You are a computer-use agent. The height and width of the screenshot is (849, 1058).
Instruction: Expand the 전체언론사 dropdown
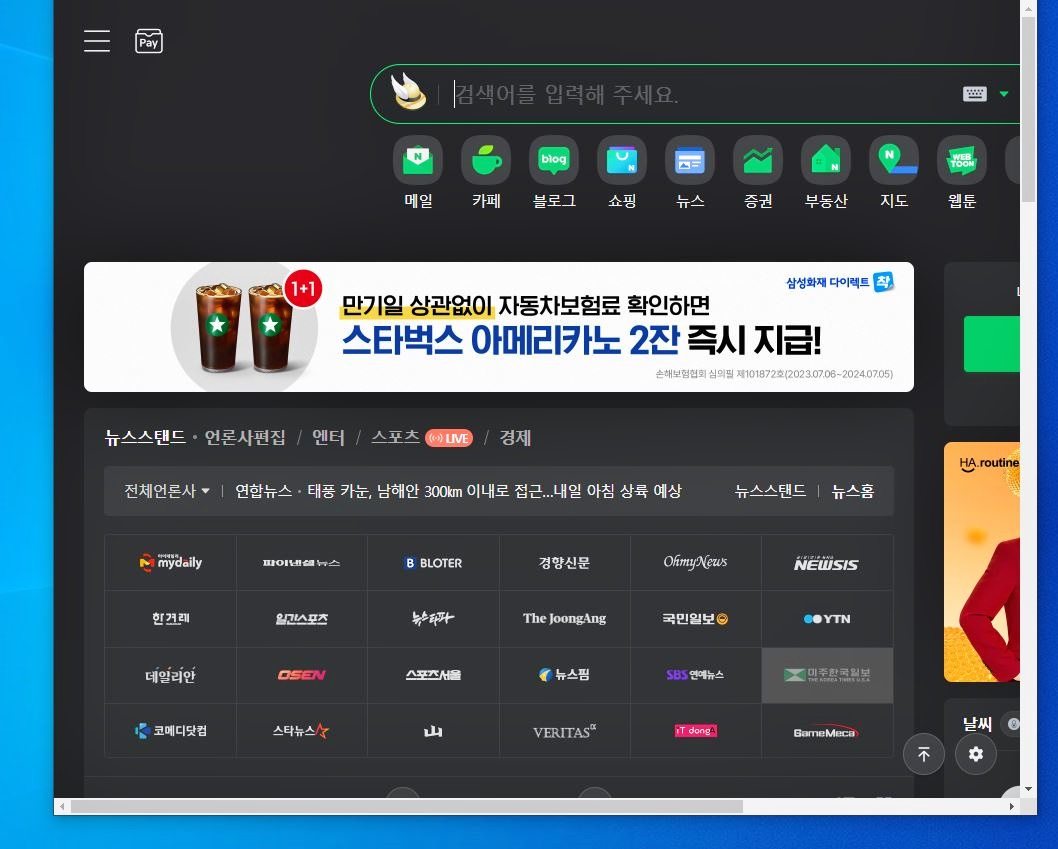tap(167, 491)
